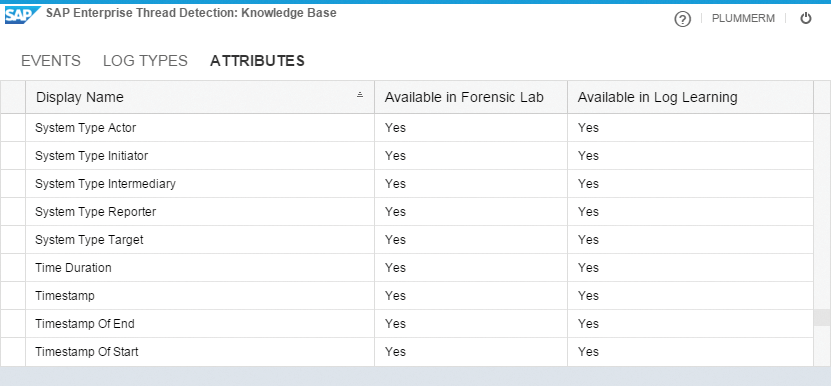Screen dimensions: 831x386
Task: Switch to the EVENTS tab
Action: (x=51, y=61)
